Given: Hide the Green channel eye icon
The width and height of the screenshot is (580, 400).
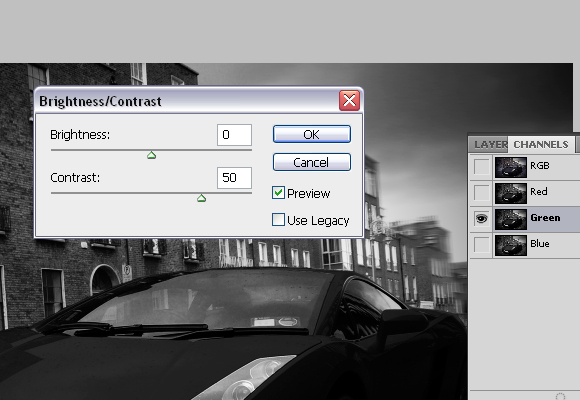Looking at the screenshot, I should [x=481, y=219].
